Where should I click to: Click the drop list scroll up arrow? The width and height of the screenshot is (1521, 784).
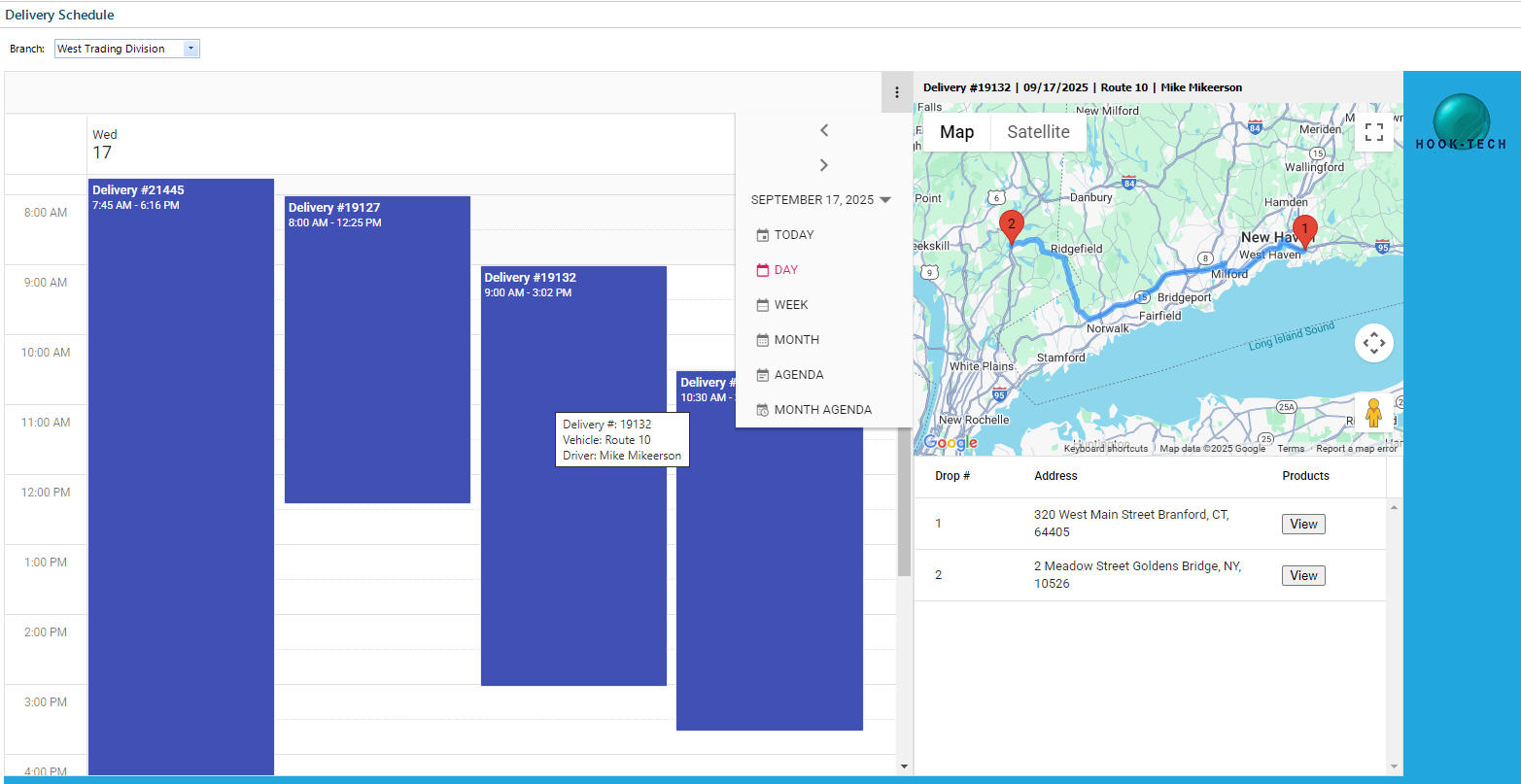(x=1395, y=508)
